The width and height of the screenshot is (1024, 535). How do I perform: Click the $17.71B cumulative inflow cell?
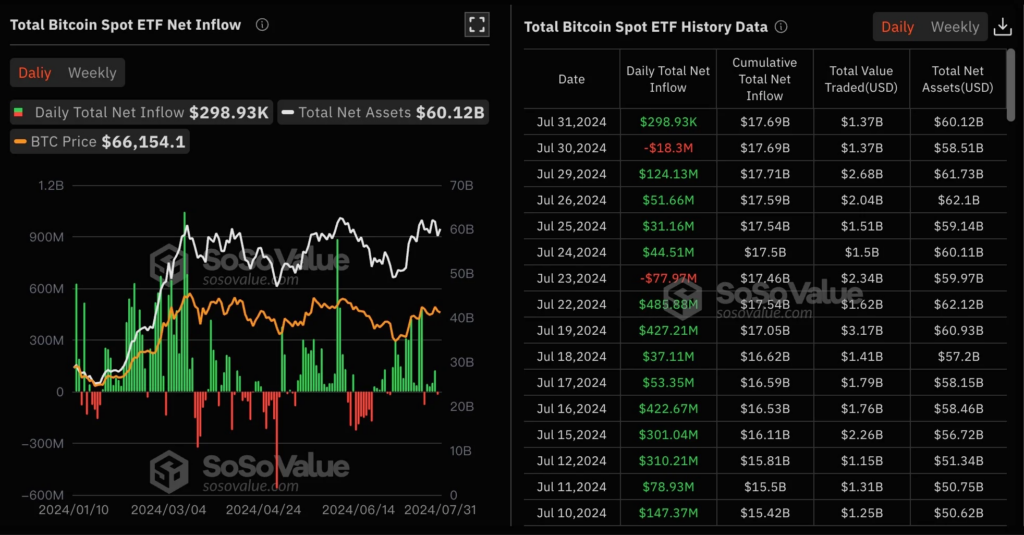pyautogui.click(x=765, y=174)
